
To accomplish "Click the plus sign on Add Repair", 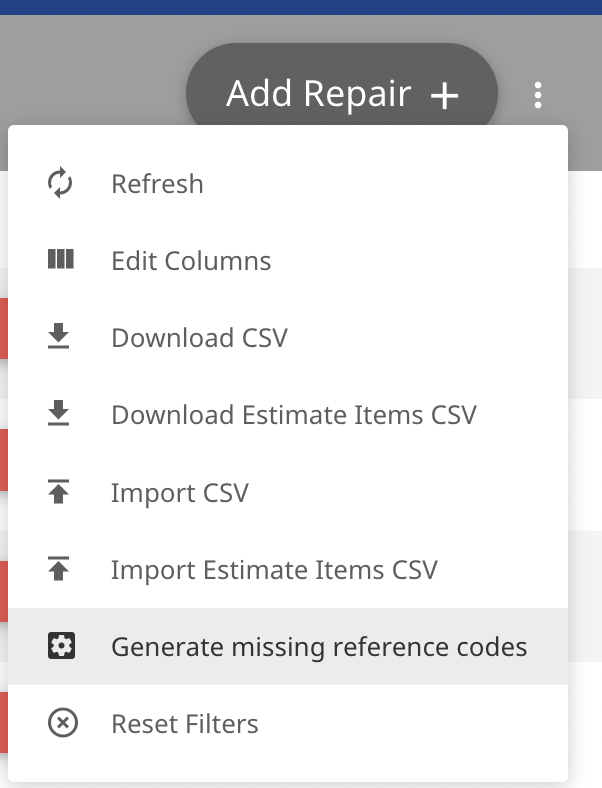I will (445, 95).
